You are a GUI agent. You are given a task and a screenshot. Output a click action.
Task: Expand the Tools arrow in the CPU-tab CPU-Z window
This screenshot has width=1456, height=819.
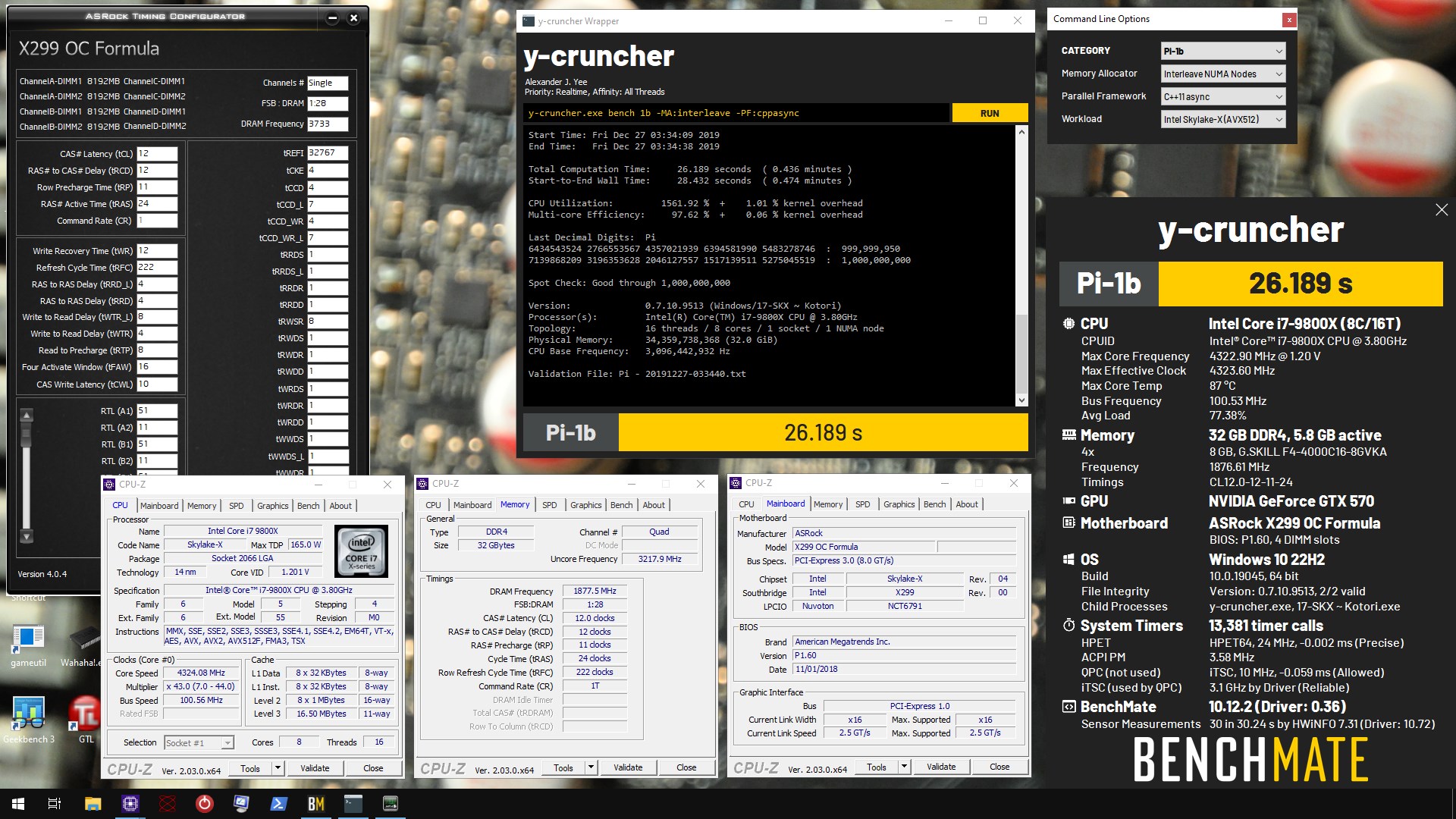[x=278, y=768]
